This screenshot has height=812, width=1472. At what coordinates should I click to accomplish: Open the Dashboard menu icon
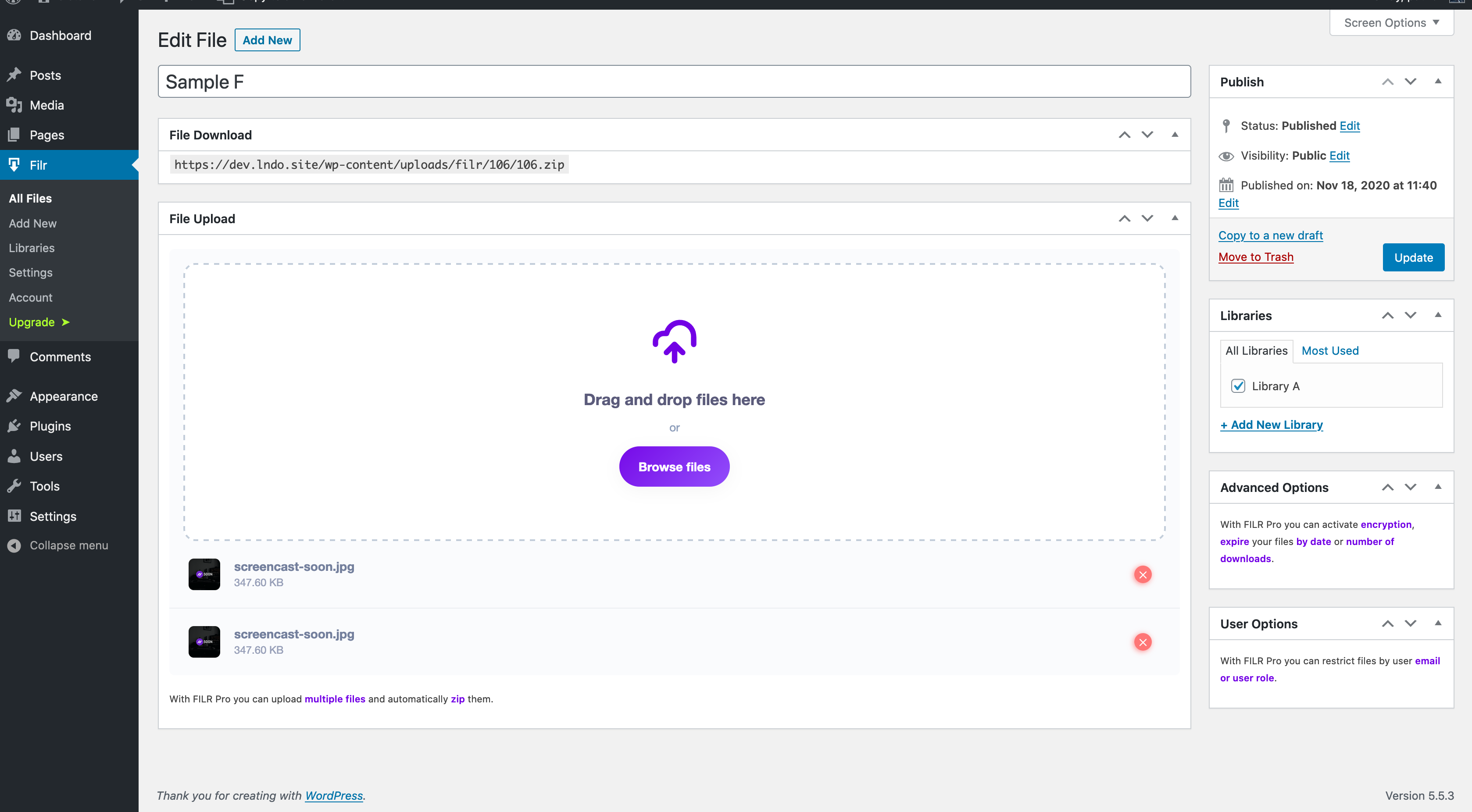[x=14, y=36]
